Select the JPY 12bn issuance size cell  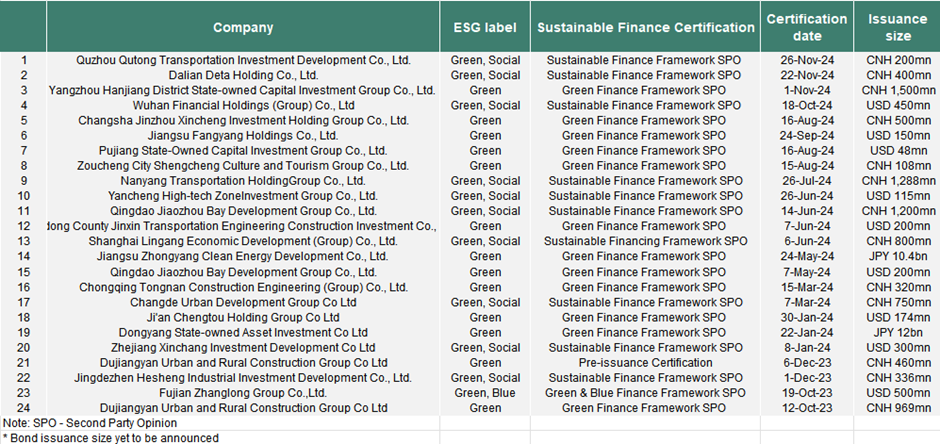tap(897, 332)
